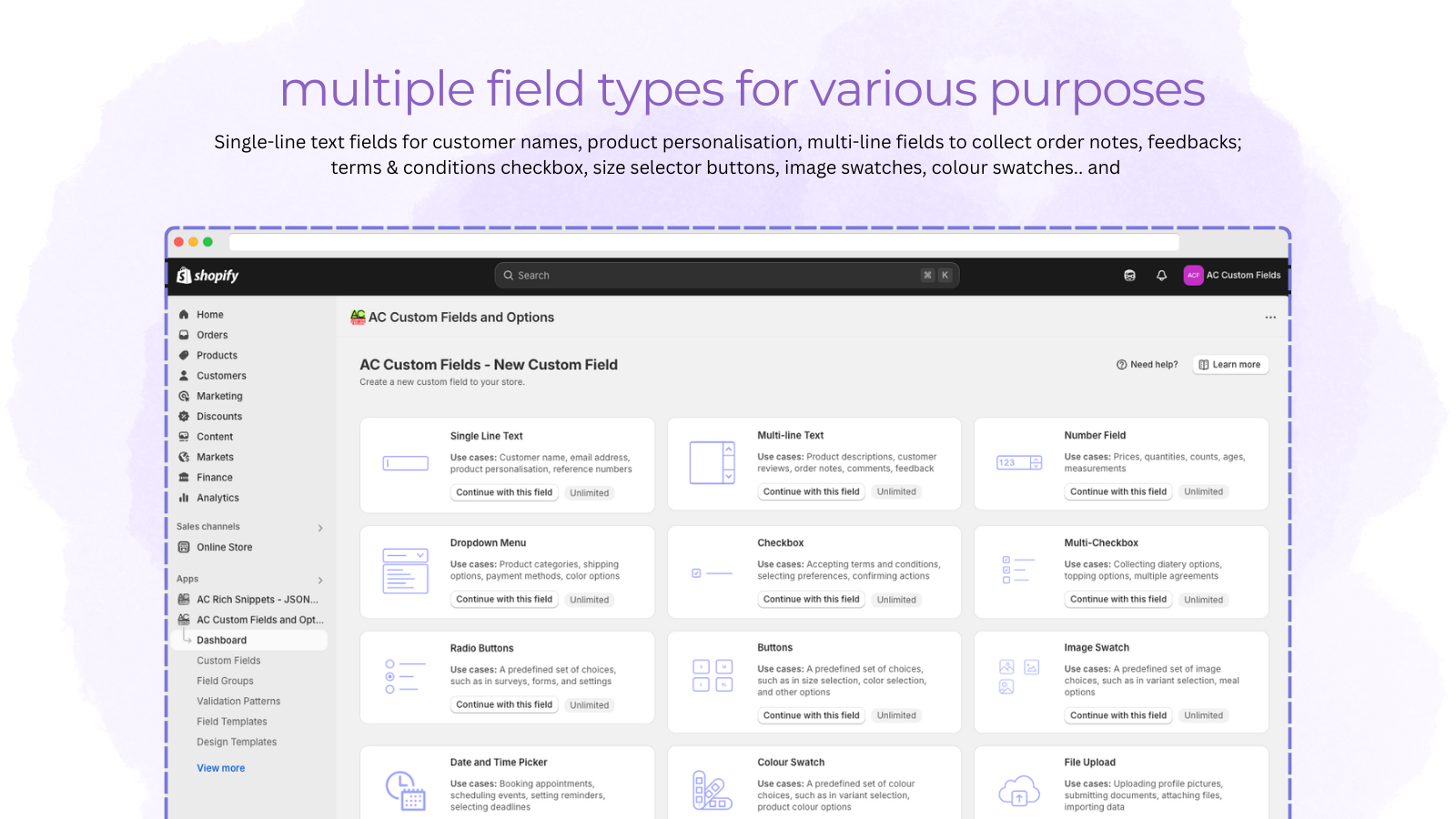Click the "Orders" label in sidebar
This screenshot has width=1456, height=819.
coord(212,335)
